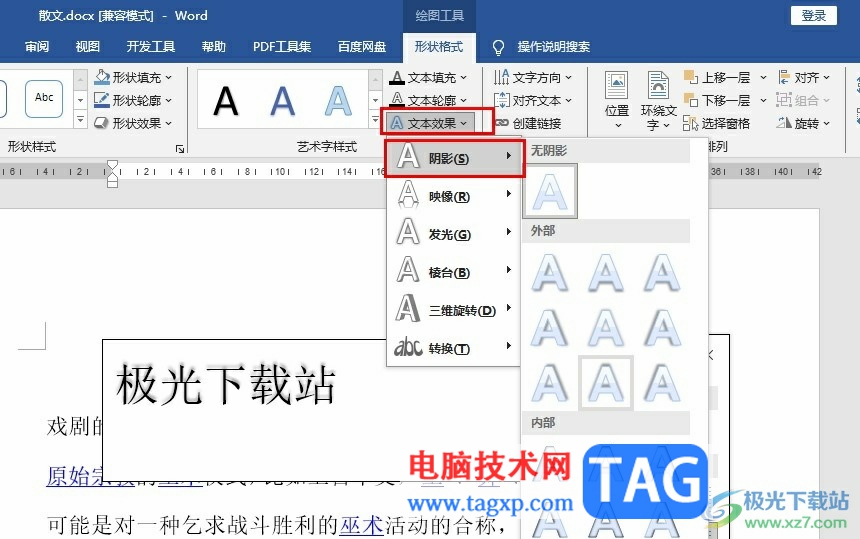Expand the WordArt styles gallery
Screen dimensions: 860x539
click(376, 119)
